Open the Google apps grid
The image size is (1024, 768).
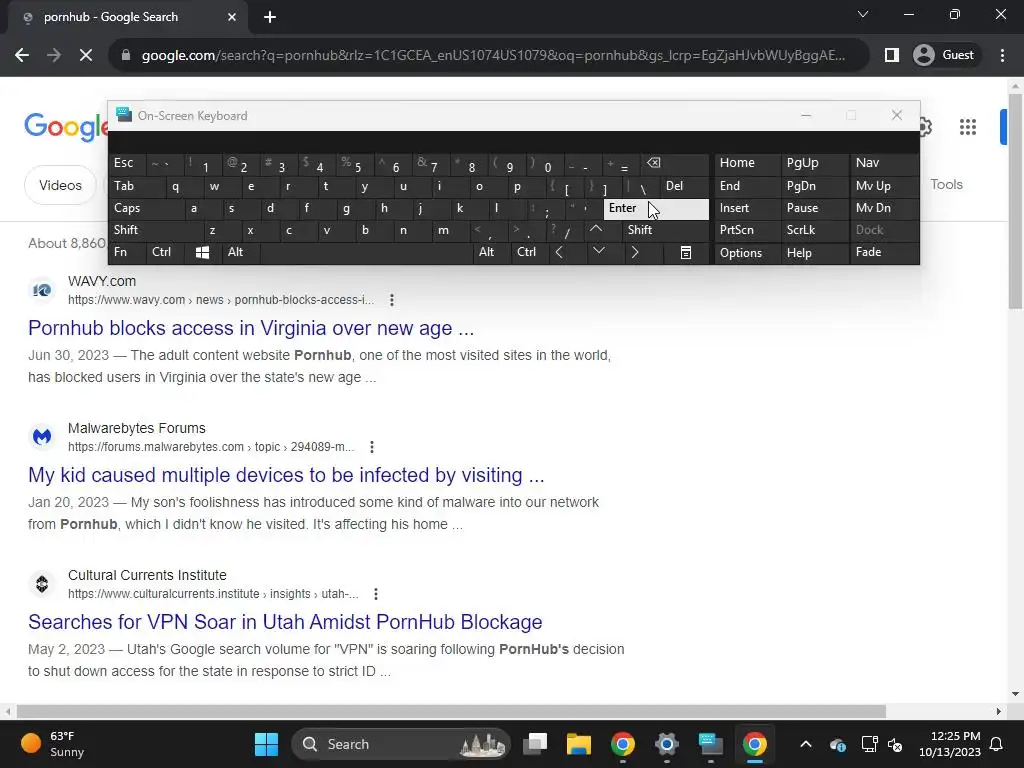coord(968,127)
